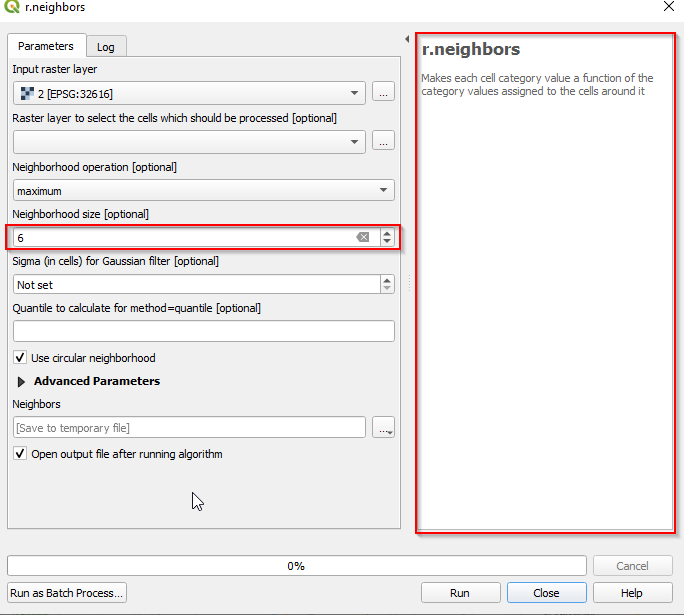Open Neighbors output save options button

click(383, 427)
